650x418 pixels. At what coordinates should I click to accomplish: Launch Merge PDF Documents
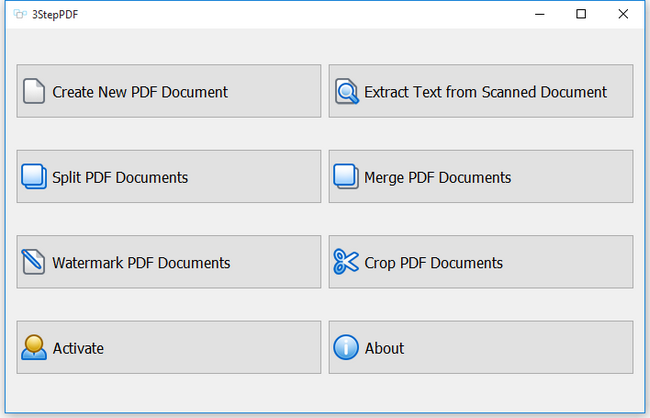click(437, 178)
